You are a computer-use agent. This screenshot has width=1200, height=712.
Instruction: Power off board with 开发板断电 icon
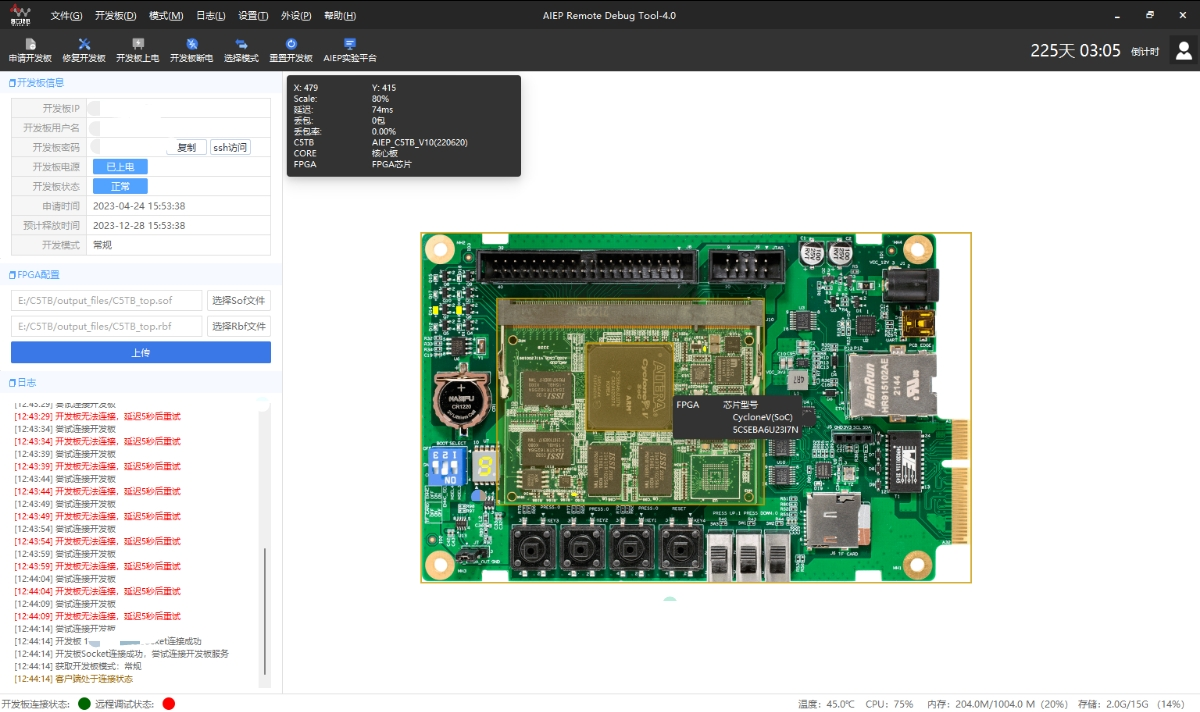pyautogui.click(x=191, y=44)
